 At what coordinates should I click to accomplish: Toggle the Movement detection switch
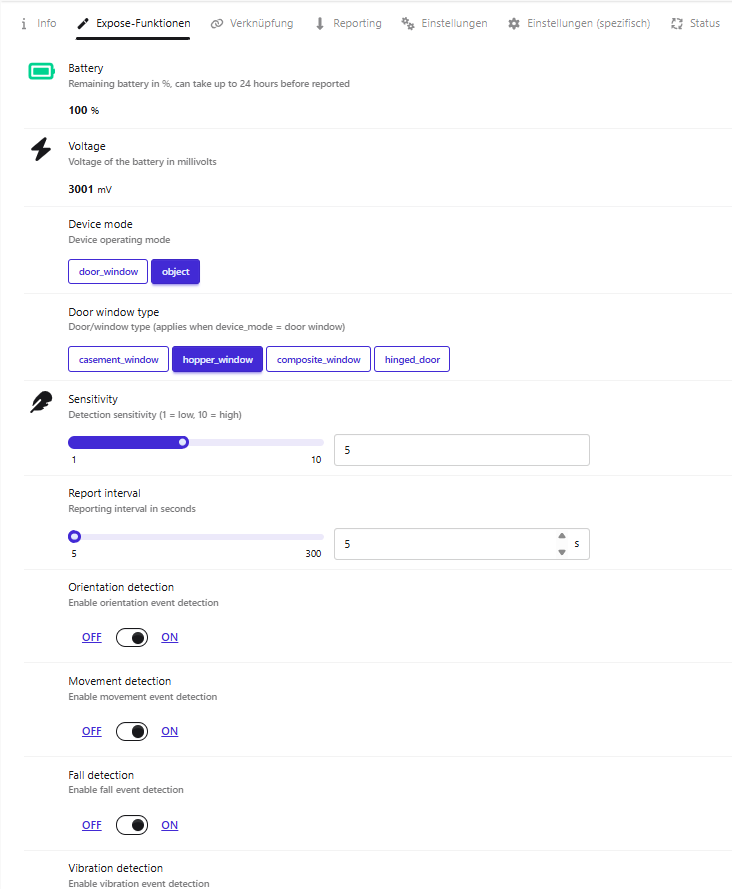tap(132, 731)
